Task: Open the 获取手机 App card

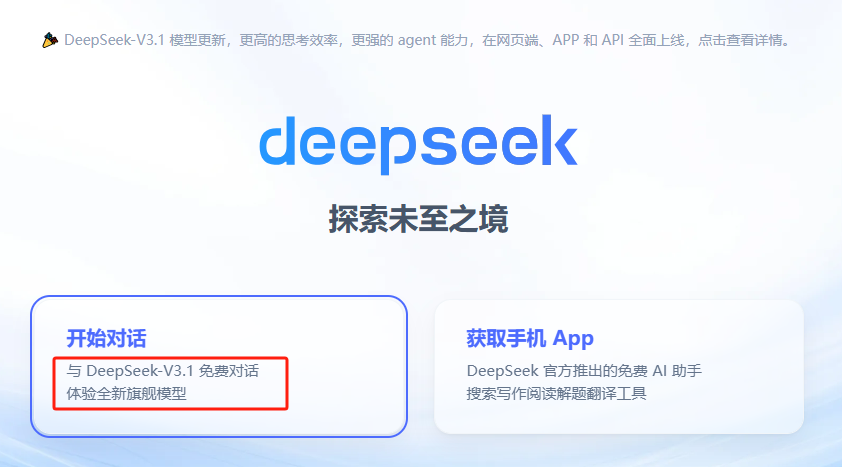Action: 619,367
